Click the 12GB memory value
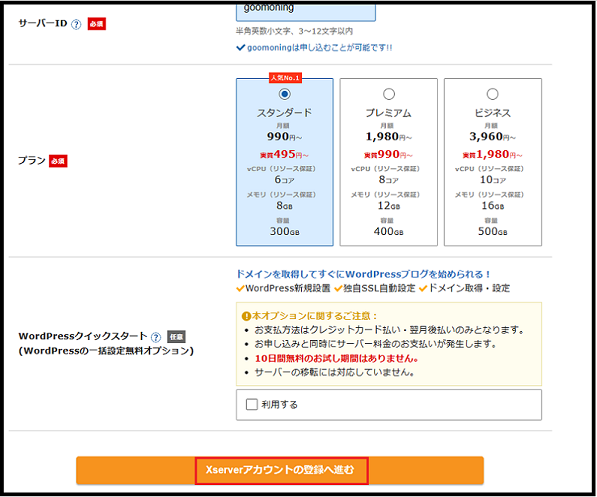This screenshot has width=597, height=497. (x=388, y=206)
